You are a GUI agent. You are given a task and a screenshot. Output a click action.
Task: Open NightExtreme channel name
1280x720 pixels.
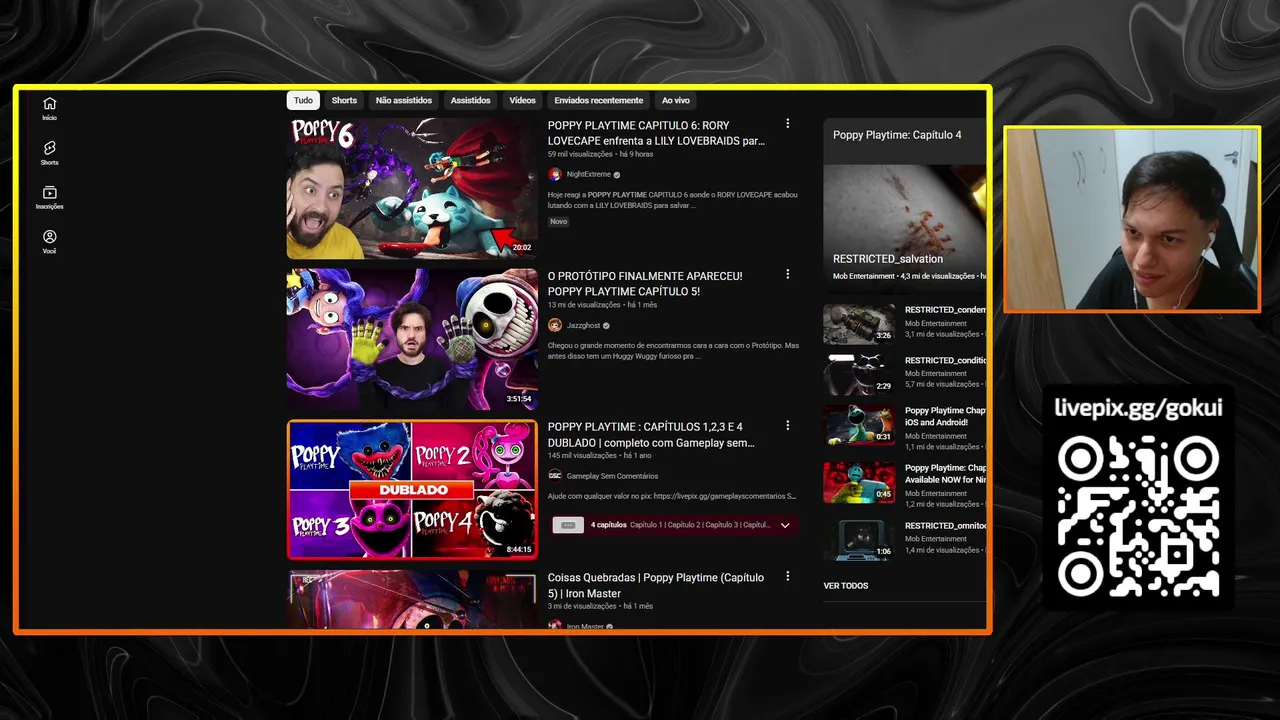588,174
